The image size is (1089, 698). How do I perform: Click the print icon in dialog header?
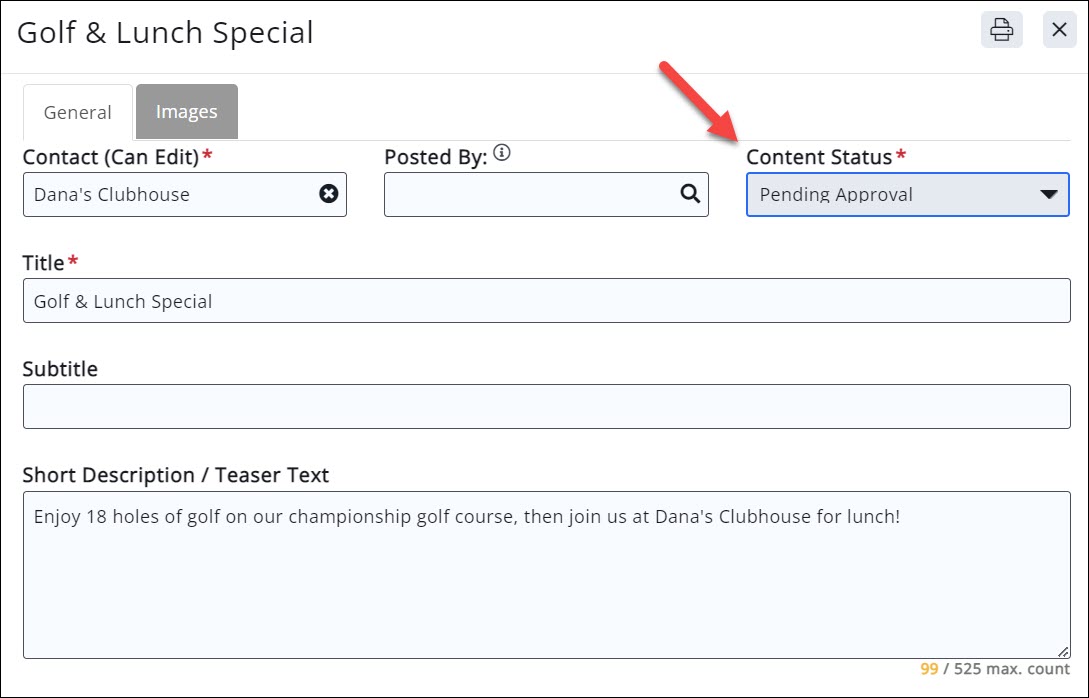pos(1001,30)
